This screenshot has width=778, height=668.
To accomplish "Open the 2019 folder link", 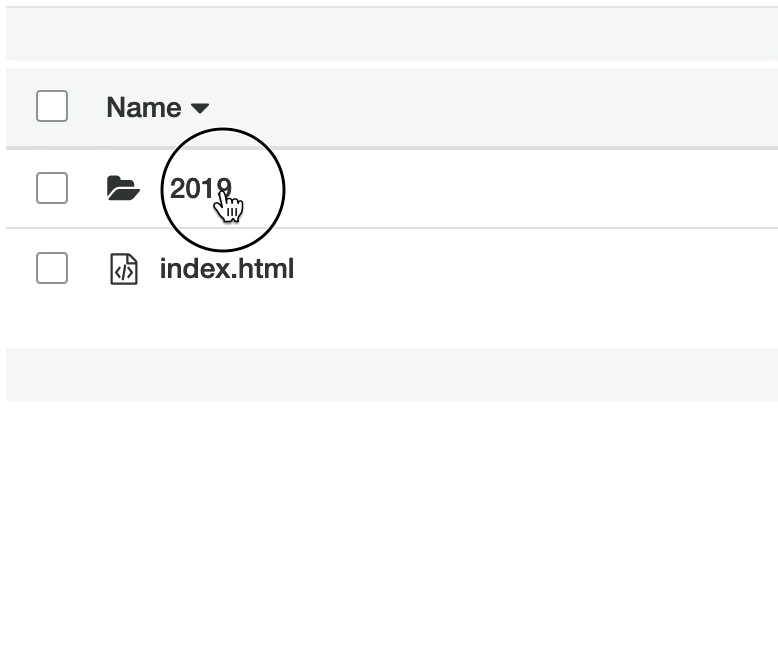I will pos(200,188).
